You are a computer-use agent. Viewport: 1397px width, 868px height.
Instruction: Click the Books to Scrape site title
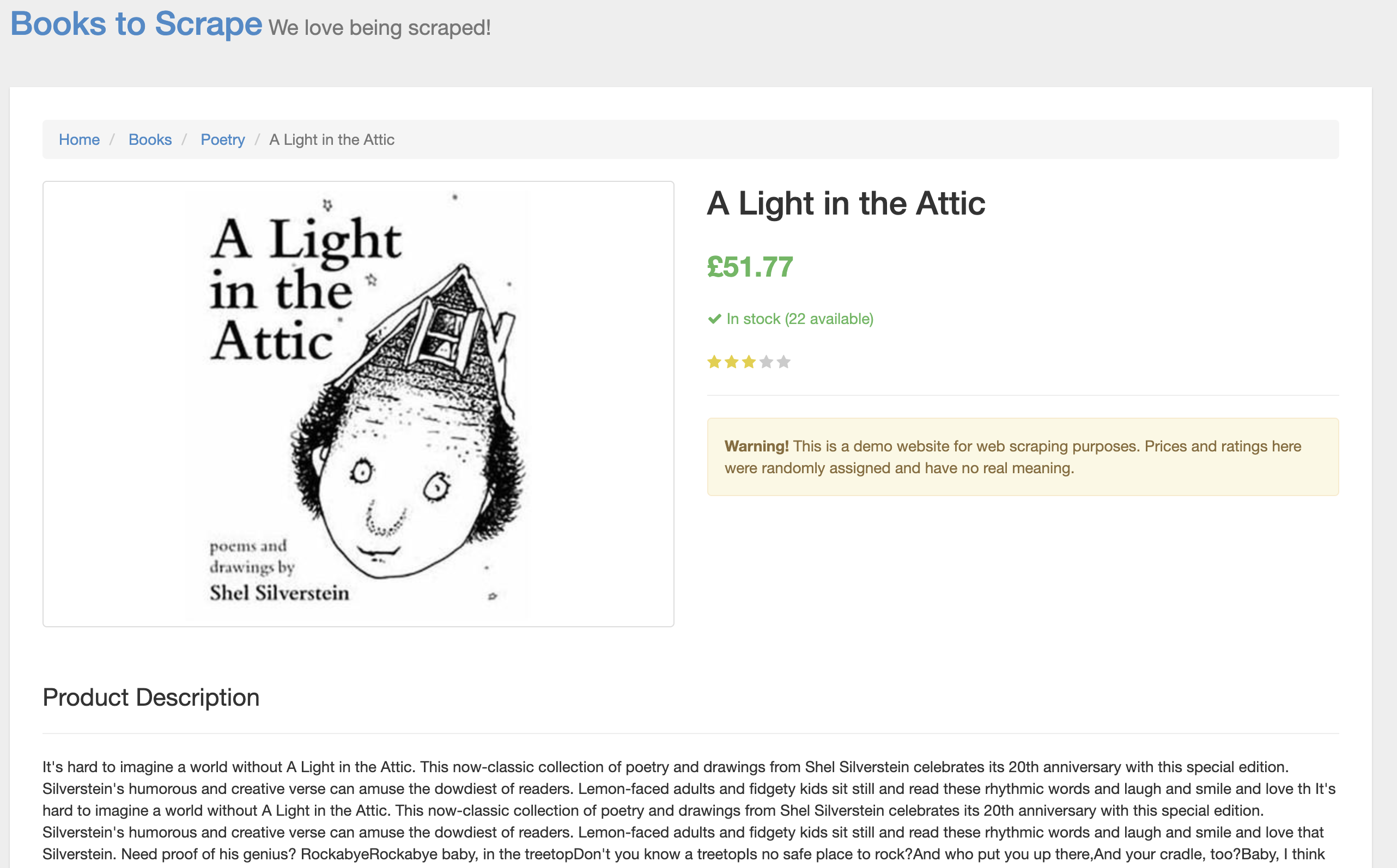[x=136, y=25]
